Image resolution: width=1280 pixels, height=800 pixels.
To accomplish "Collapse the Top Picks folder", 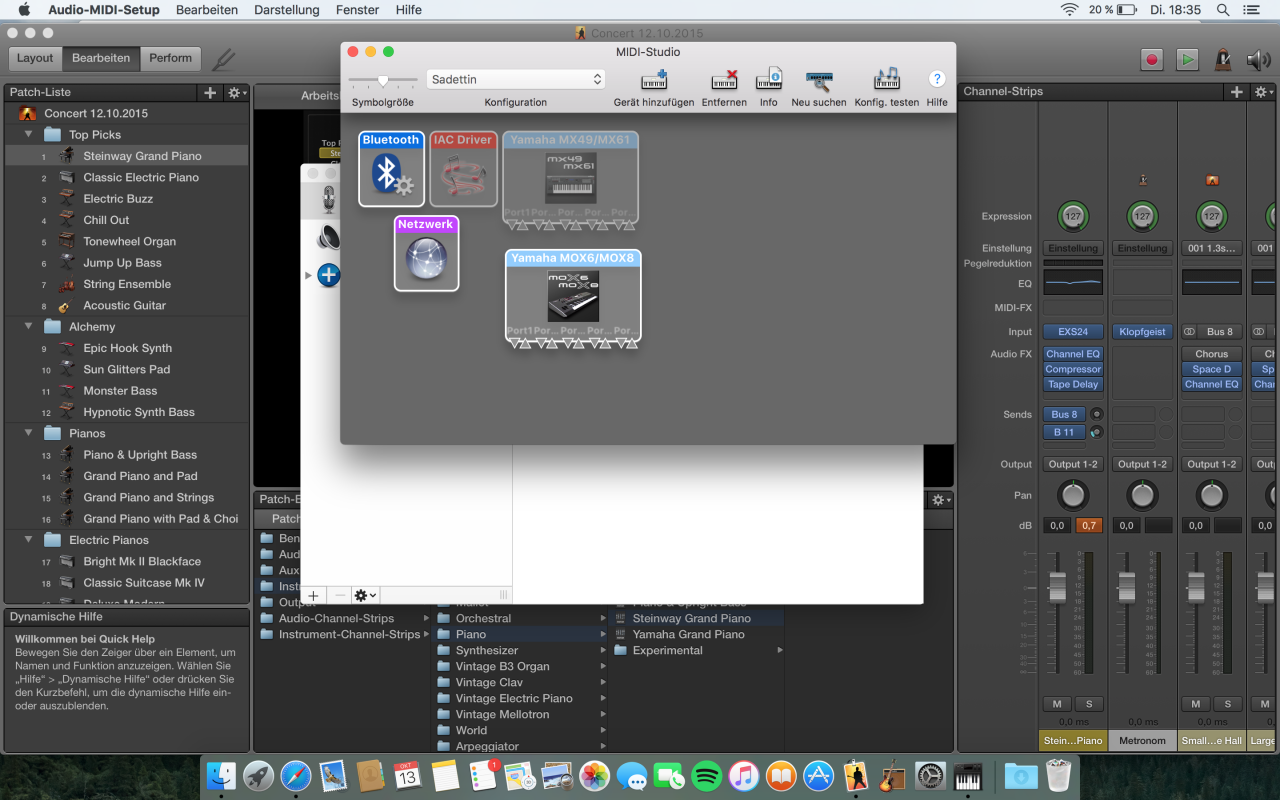I will (x=29, y=134).
